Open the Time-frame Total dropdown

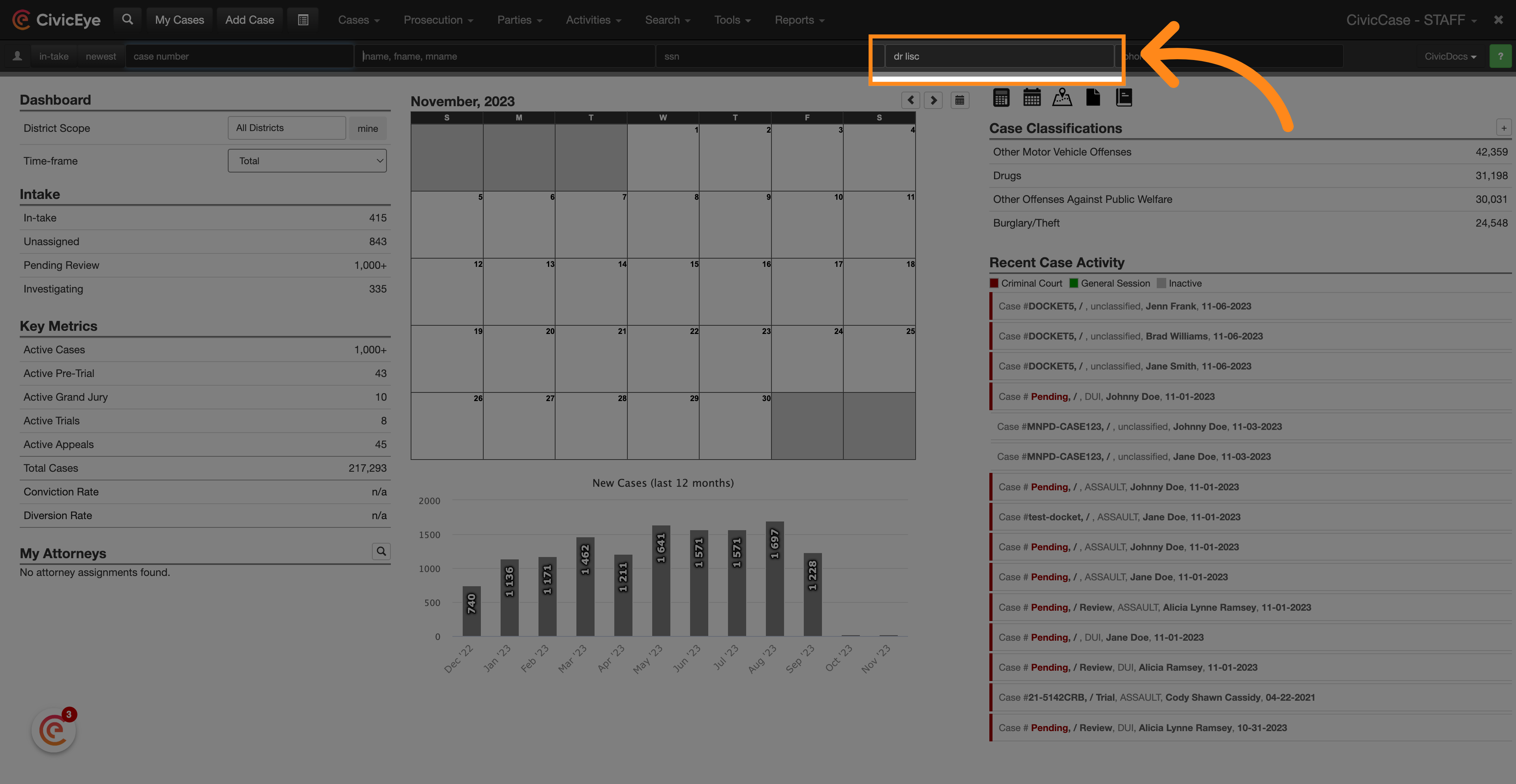pyautogui.click(x=307, y=161)
